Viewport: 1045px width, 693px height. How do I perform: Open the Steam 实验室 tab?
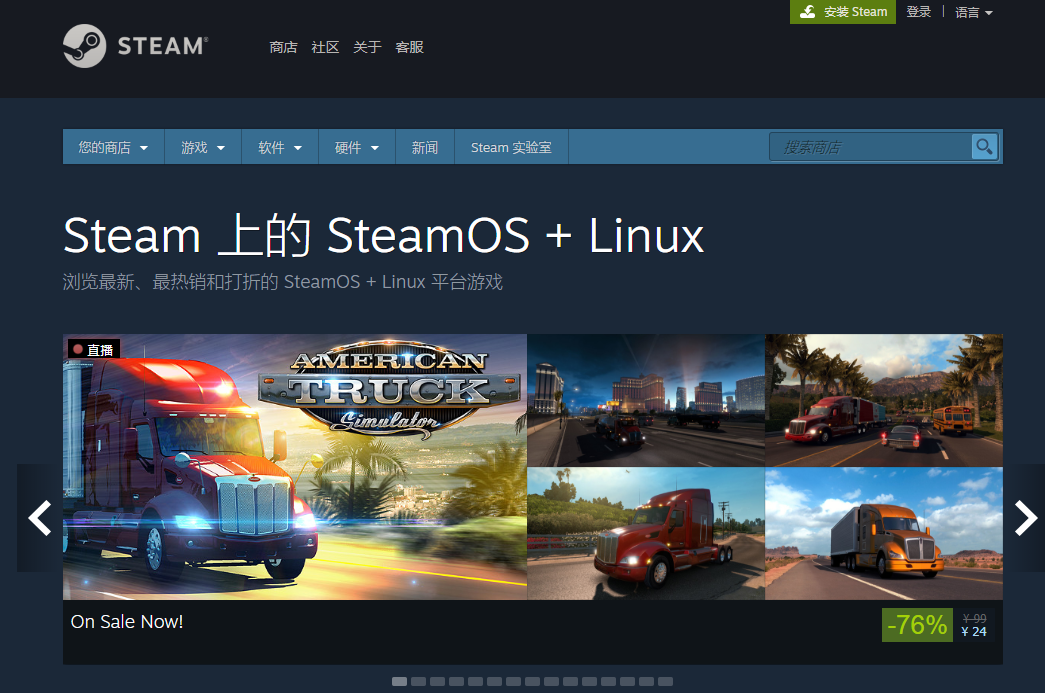(511, 147)
